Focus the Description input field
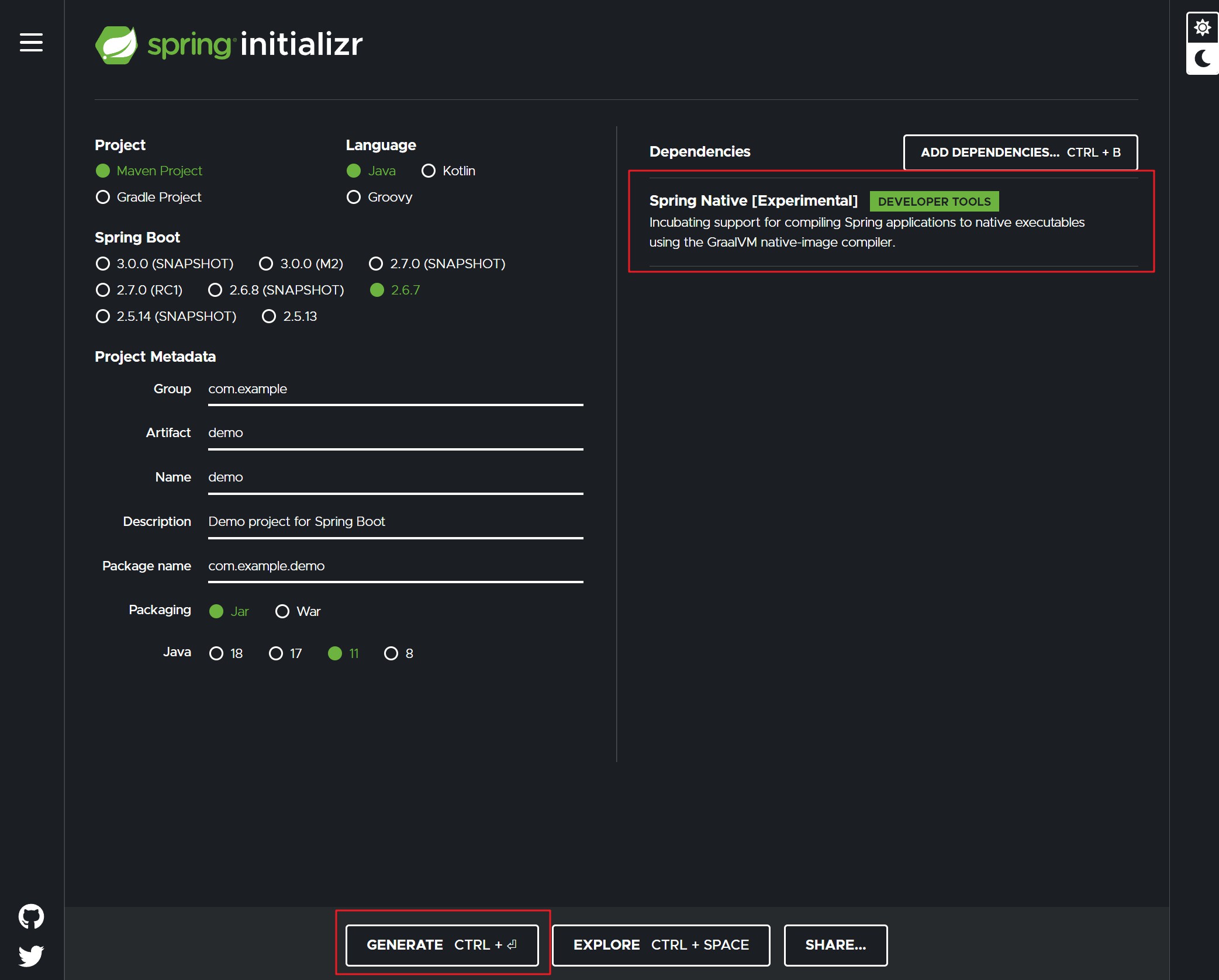Screen dimensions: 1219x980 396,522
